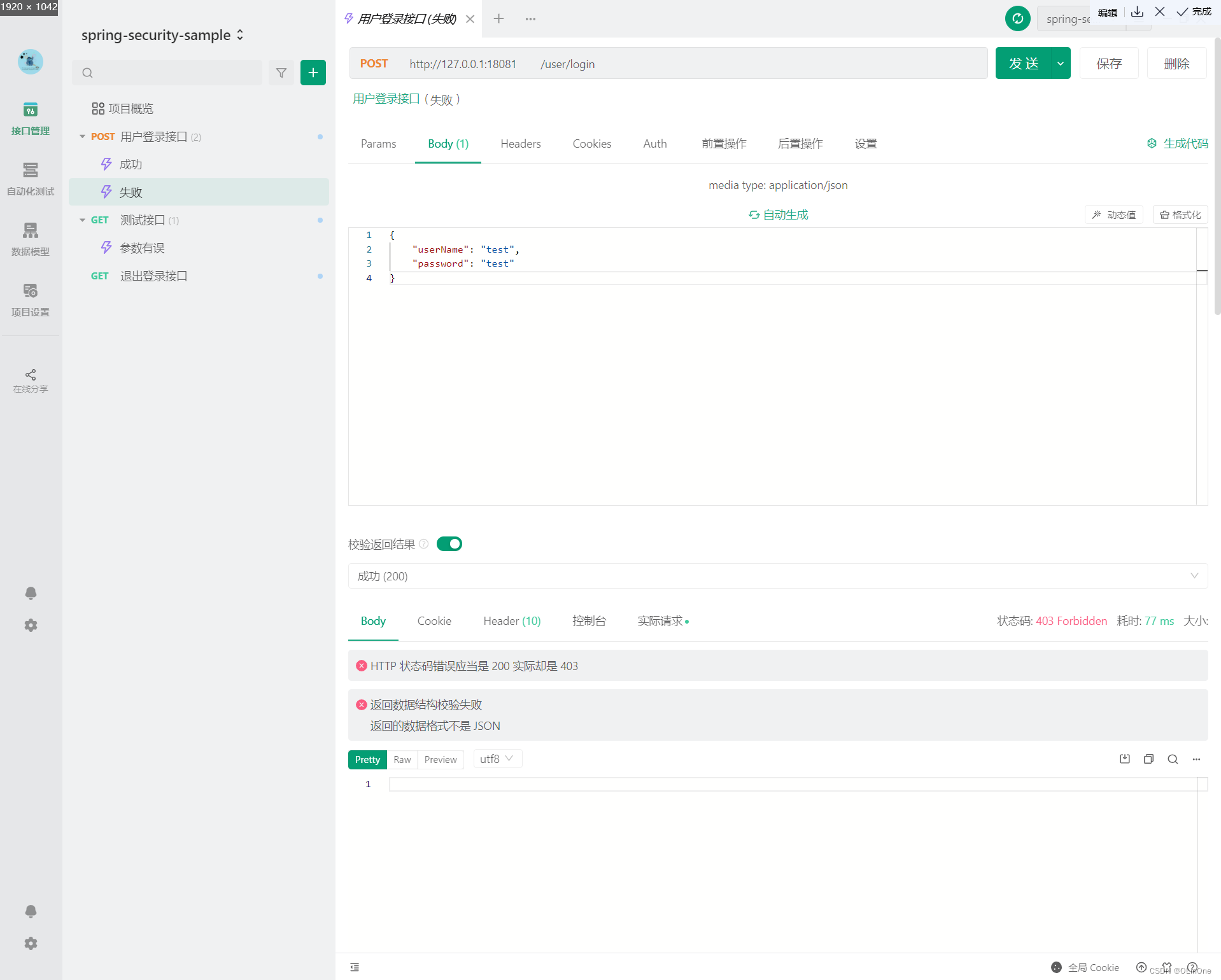Click the 发送 button
The image size is (1221, 980).
(x=1024, y=63)
